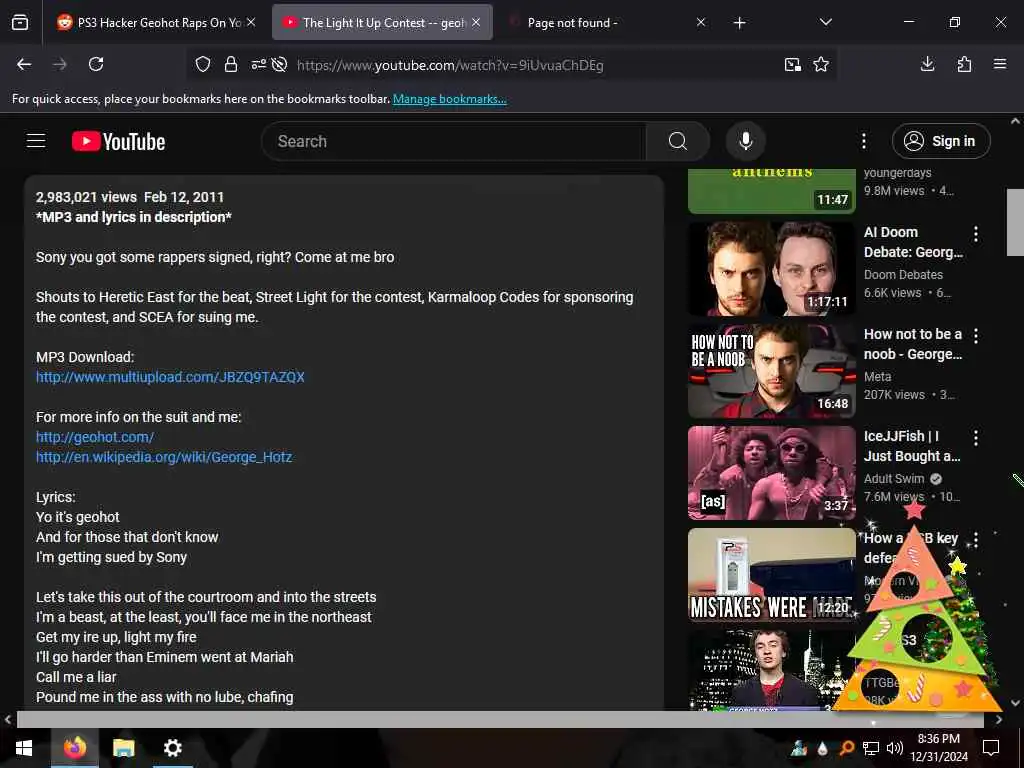Screen dimensions: 1024x768
Task: Open picture-in-picture from address bar
Action: 793,64
